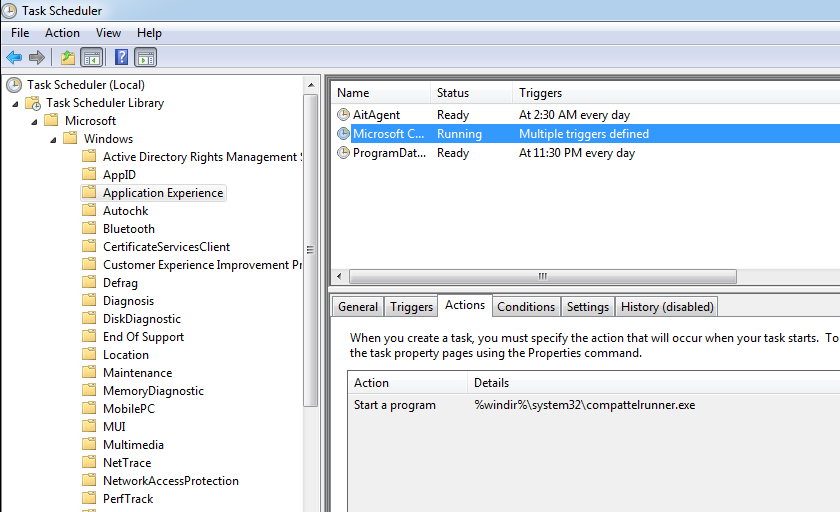840x512 pixels.
Task: Click the horizontal scrollbar in task list
Action: pyautogui.click(x=542, y=276)
